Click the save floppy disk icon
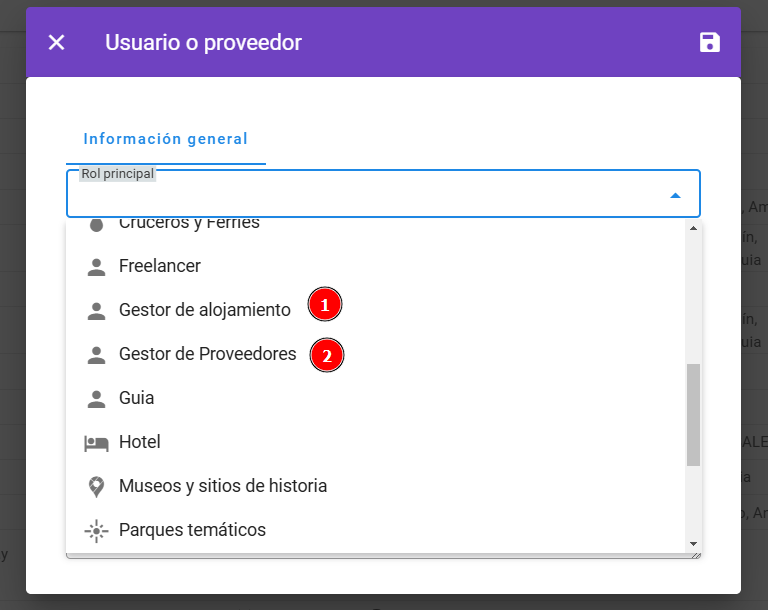This screenshot has width=768, height=610. point(709,42)
